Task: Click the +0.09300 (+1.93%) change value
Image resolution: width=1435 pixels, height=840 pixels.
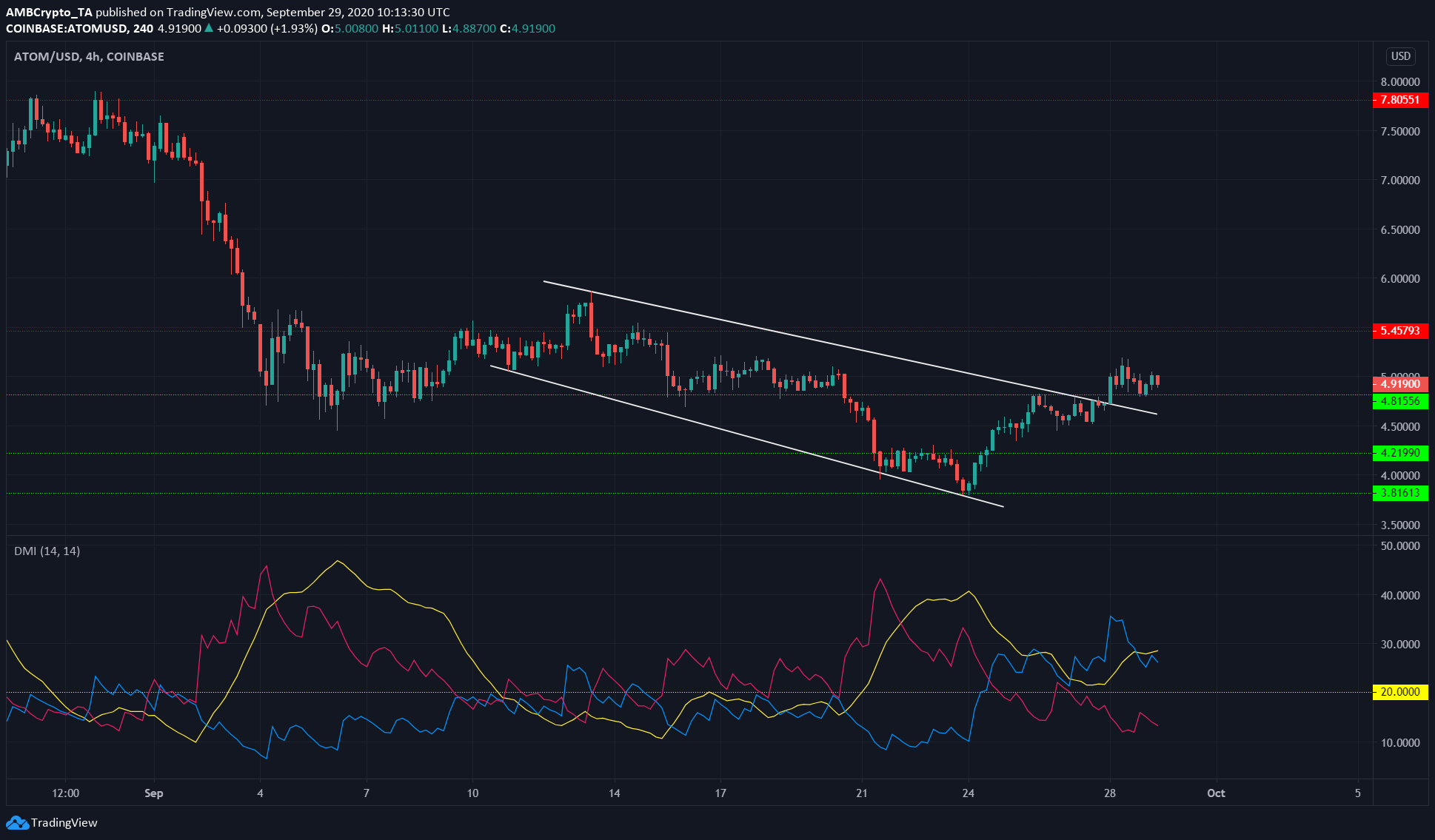Action: pyautogui.click(x=266, y=29)
